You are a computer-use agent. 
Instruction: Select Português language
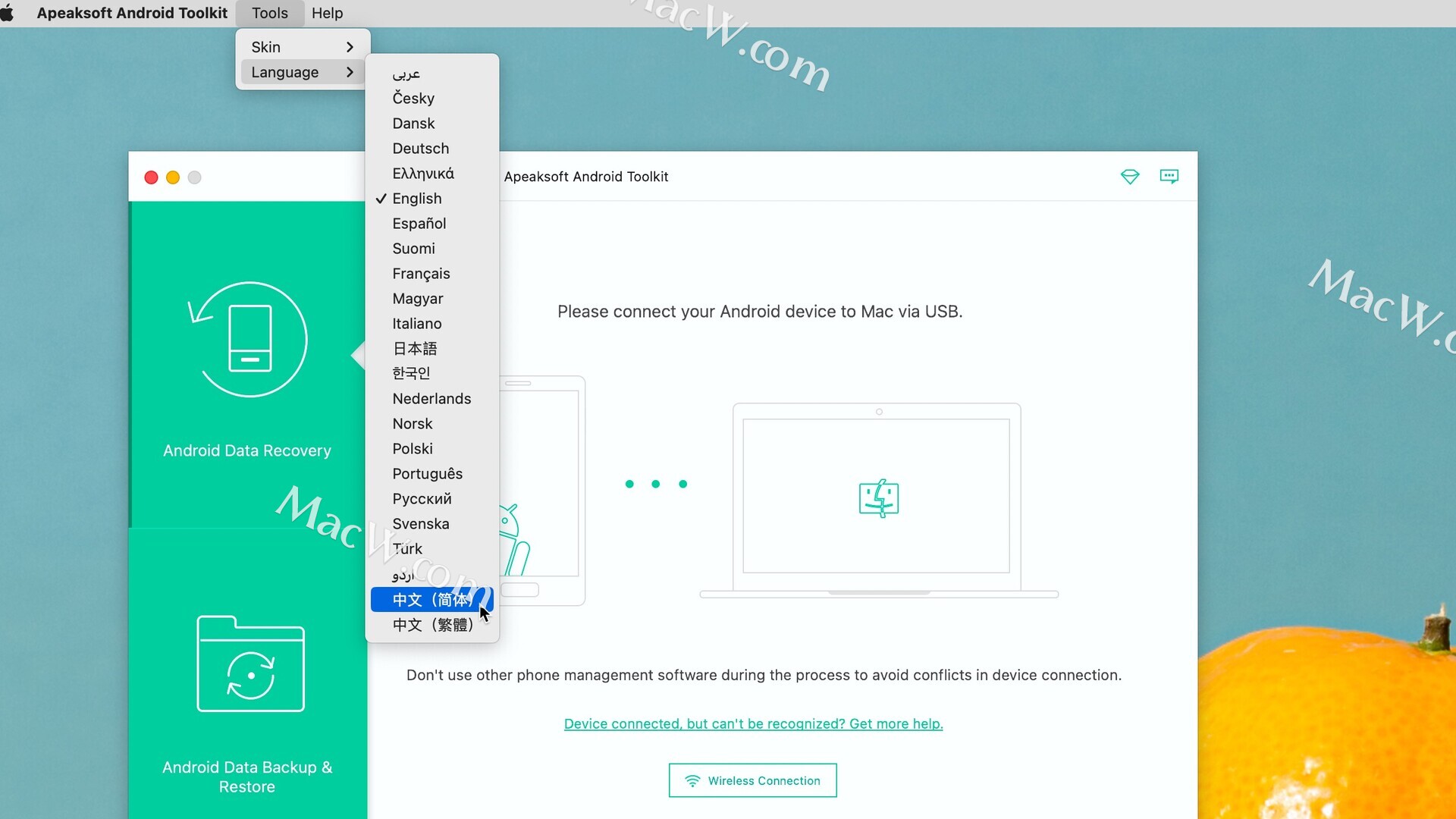pyautogui.click(x=432, y=474)
